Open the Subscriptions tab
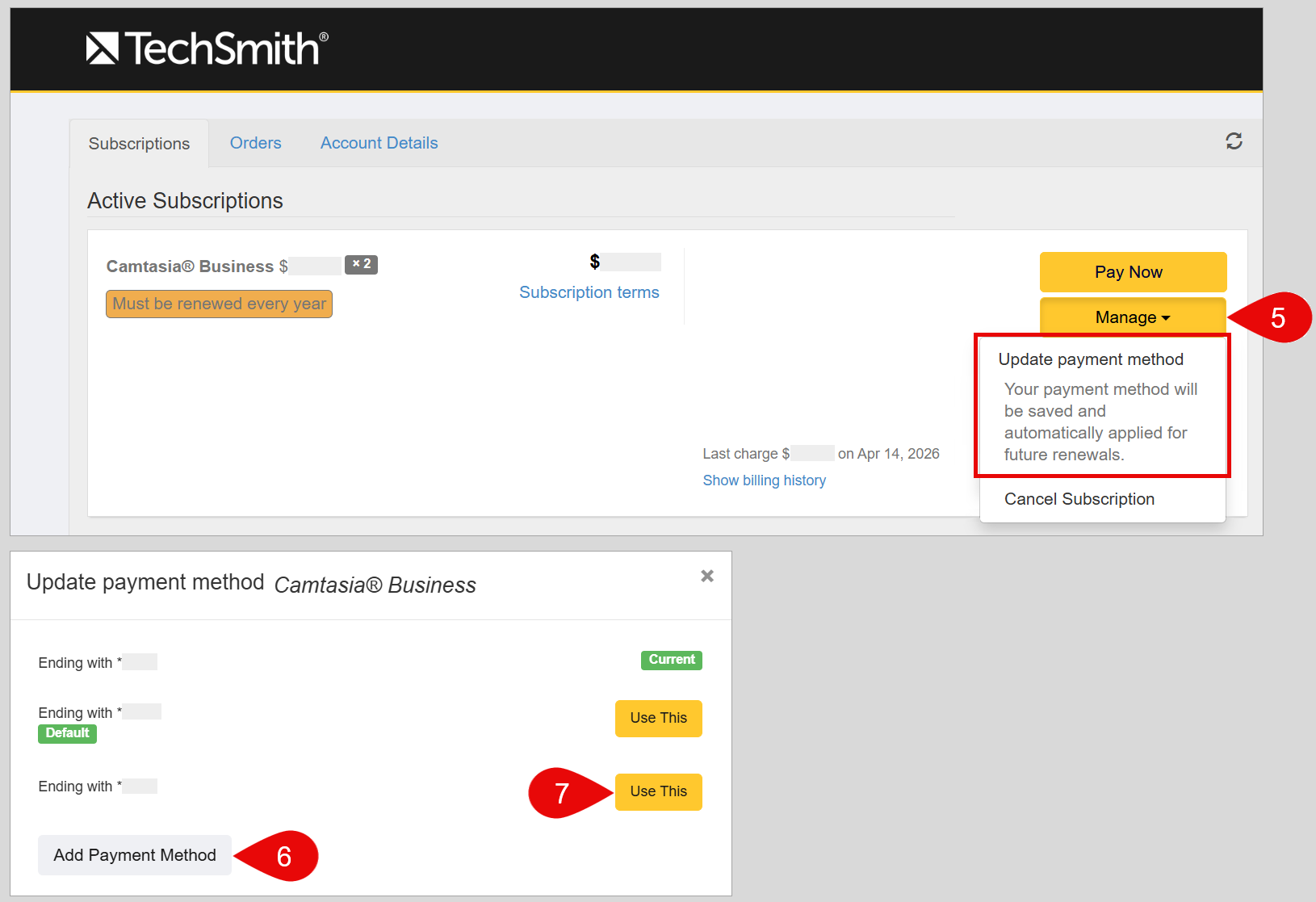1316x902 pixels. coord(139,144)
